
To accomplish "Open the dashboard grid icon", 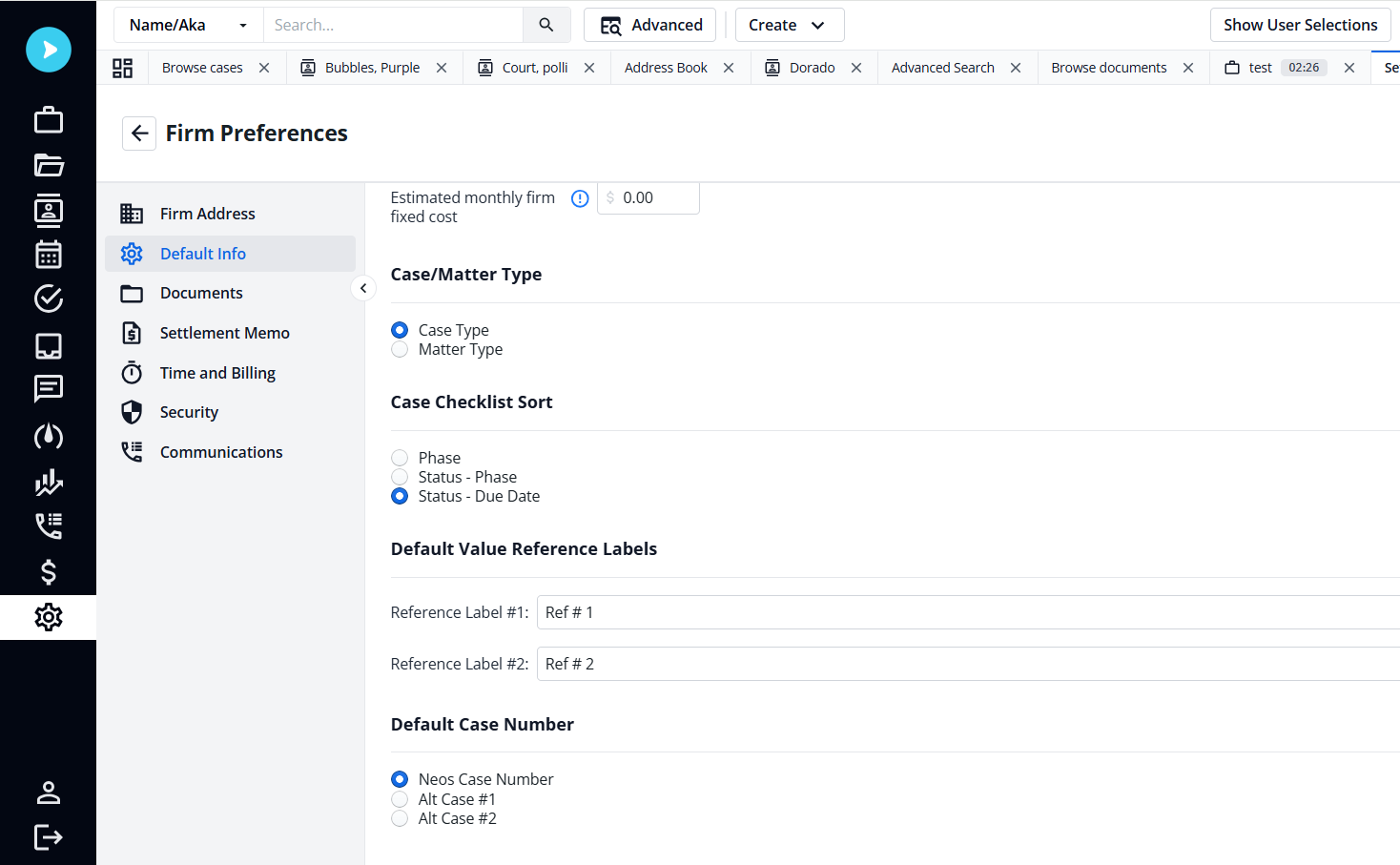I will (x=123, y=68).
